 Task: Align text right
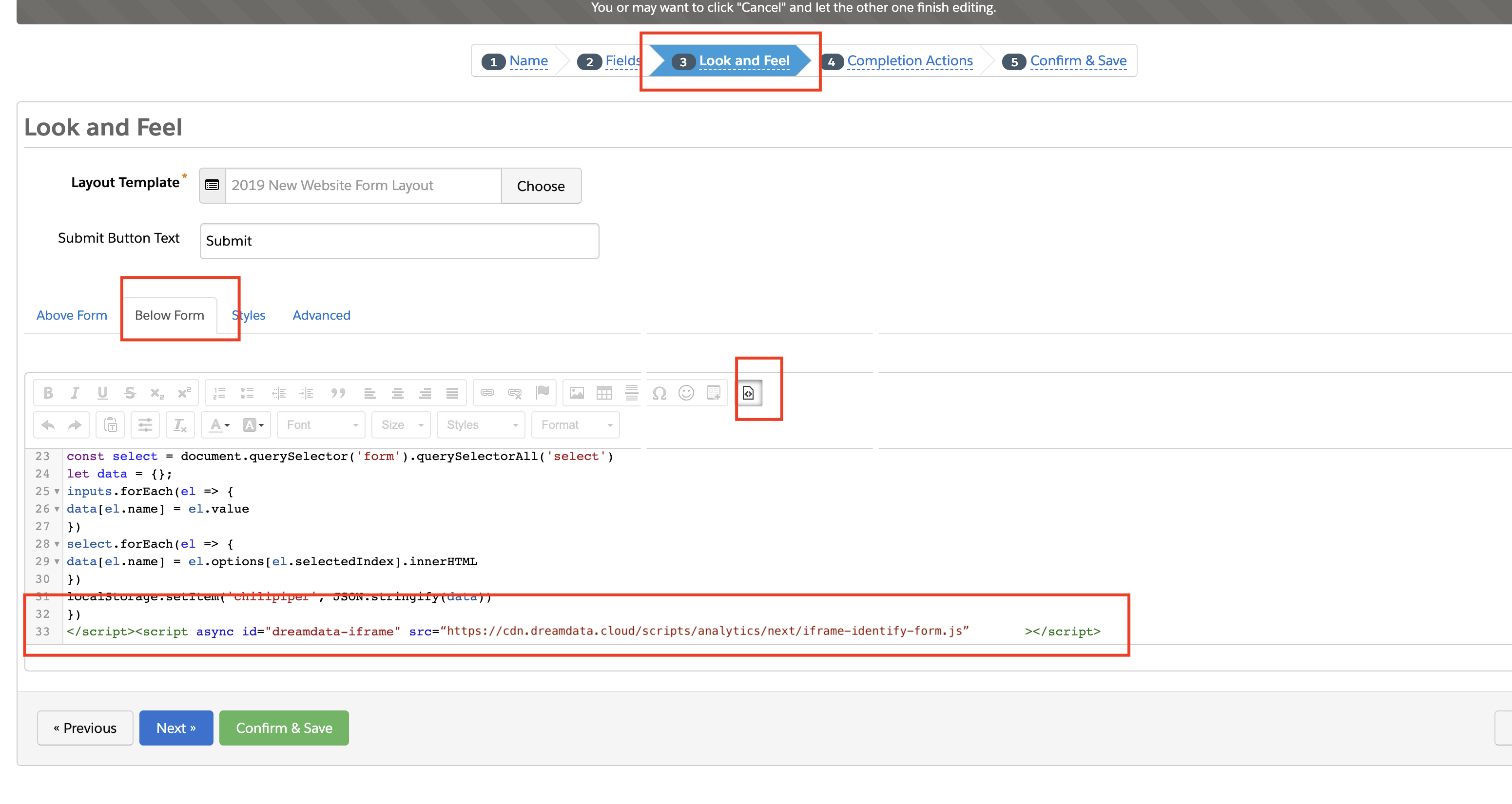click(425, 393)
